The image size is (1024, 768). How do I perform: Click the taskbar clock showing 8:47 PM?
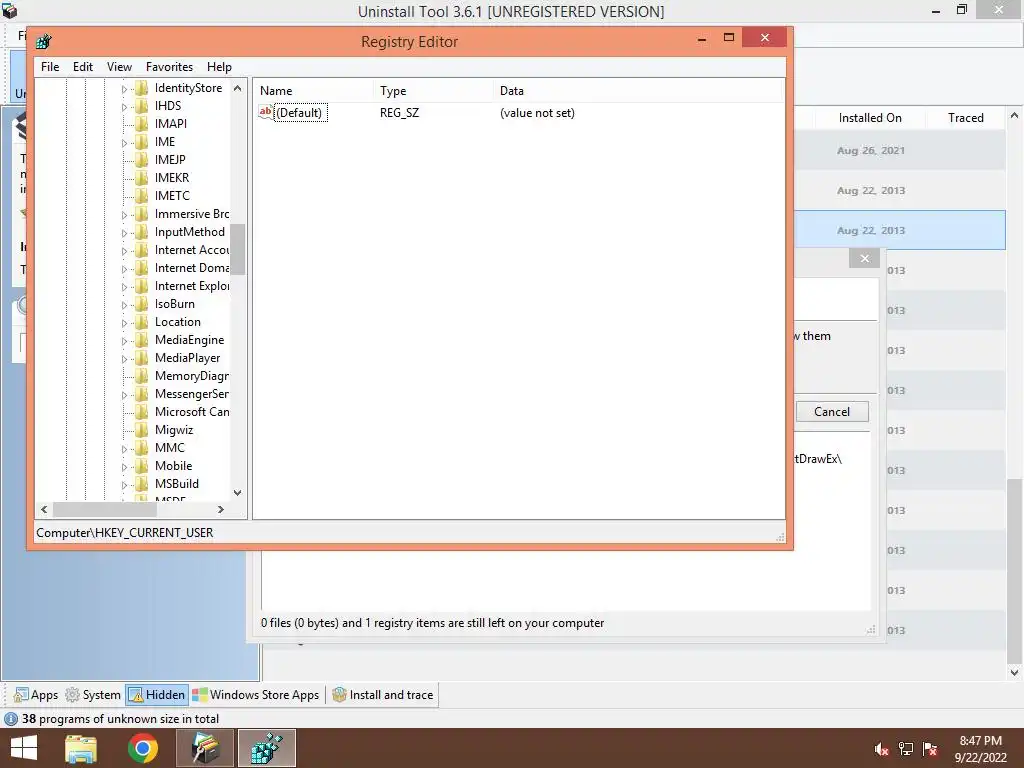(x=980, y=749)
